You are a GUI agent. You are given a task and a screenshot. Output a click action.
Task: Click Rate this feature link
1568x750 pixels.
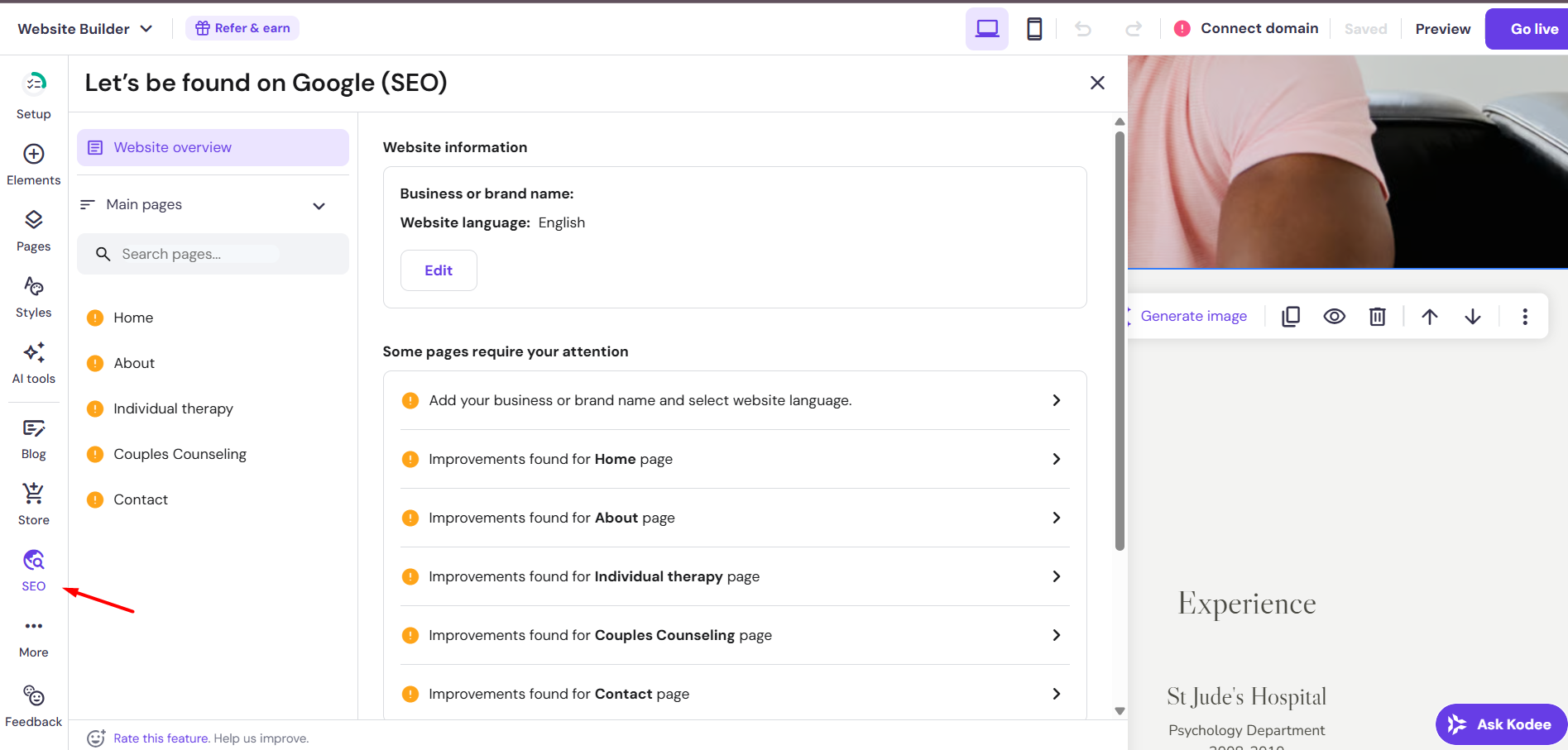tap(161, 738)
